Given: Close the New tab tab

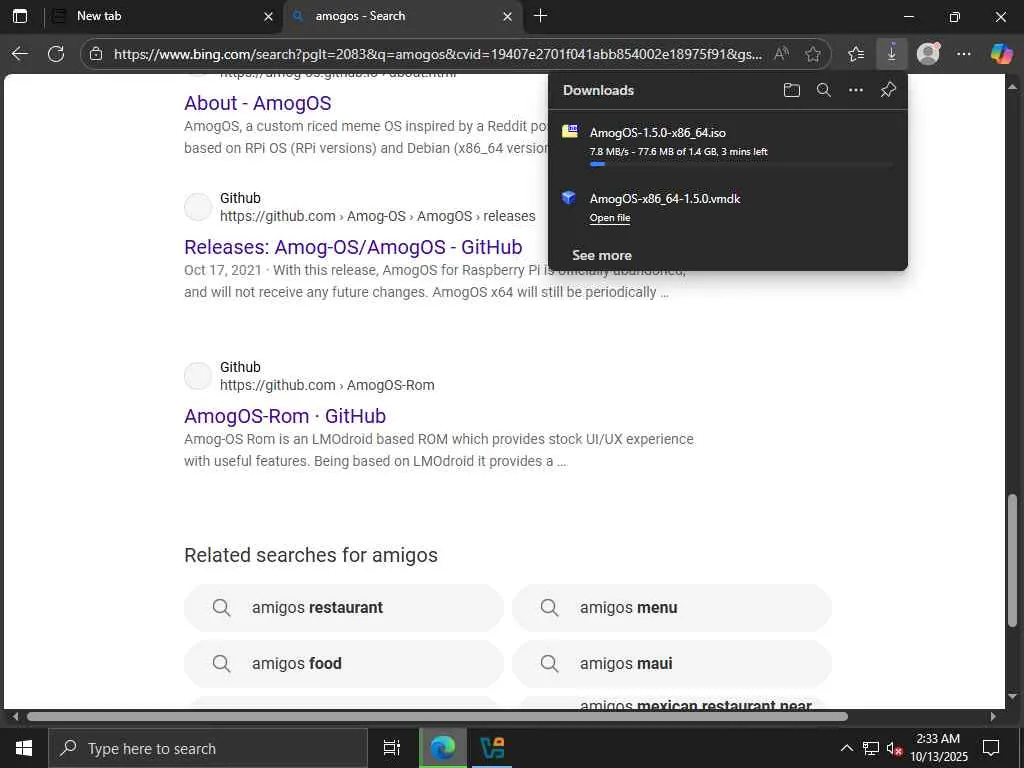Looking at the screenshot, I should (x=268, y=16).
